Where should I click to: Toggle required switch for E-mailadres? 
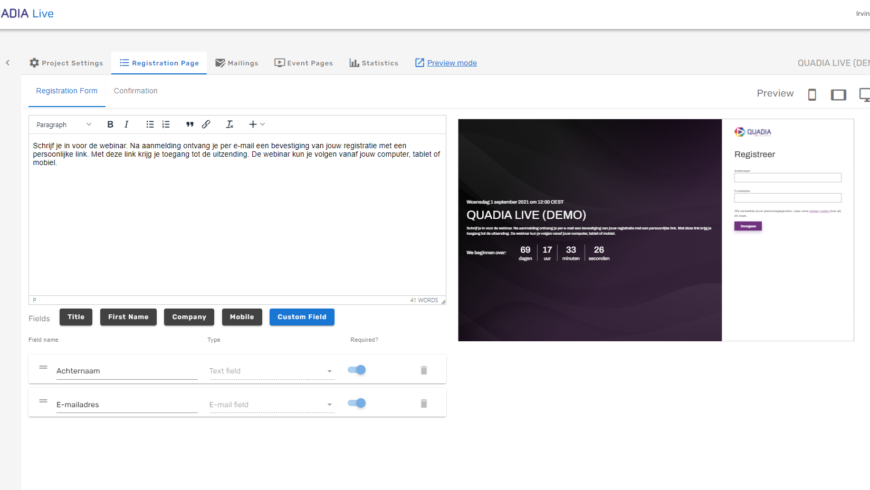(357, 403)
